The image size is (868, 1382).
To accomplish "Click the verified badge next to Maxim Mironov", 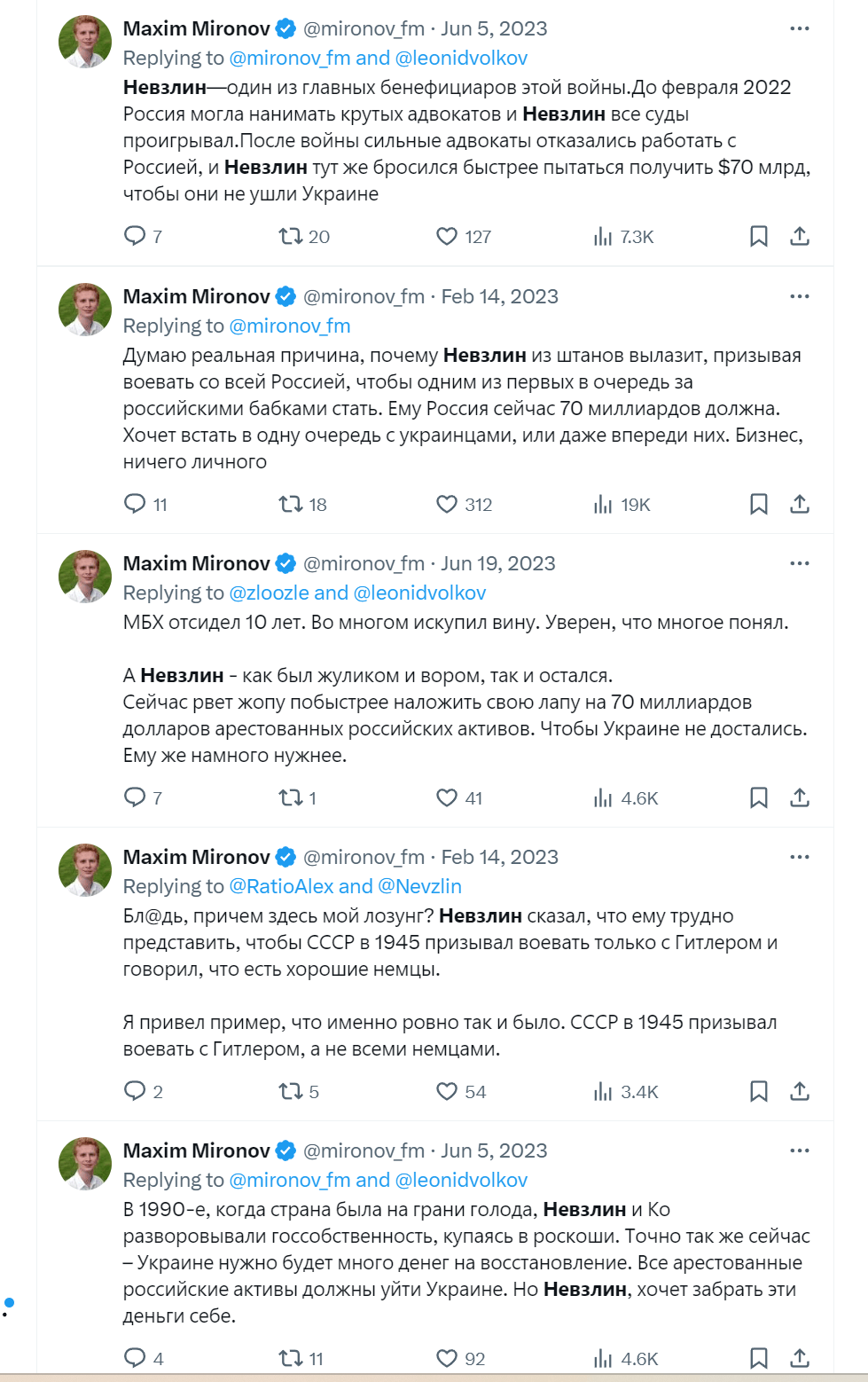I will (284, 27).
